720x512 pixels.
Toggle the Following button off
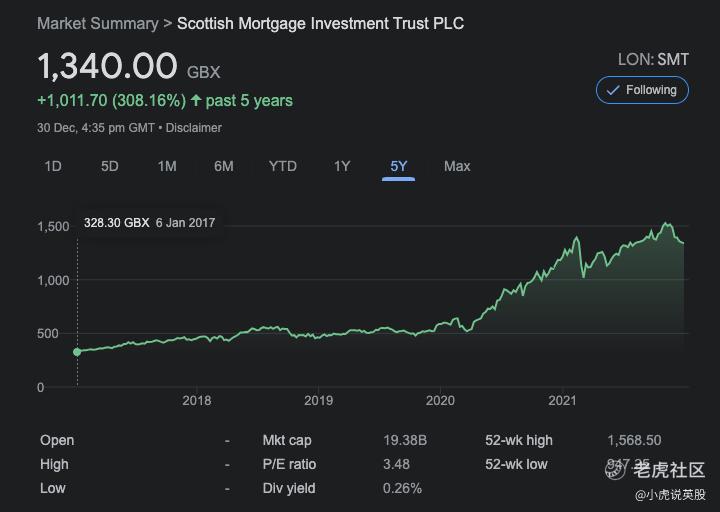(x=642, y=90)
